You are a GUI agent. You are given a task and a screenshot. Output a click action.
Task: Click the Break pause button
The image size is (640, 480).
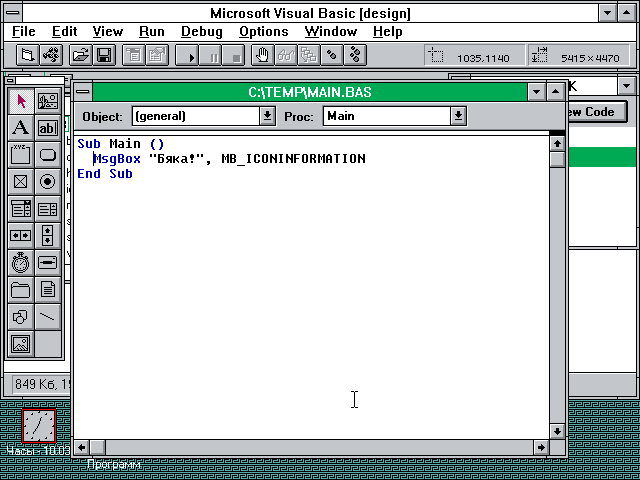pyautogui.click(x=210, y=55)
